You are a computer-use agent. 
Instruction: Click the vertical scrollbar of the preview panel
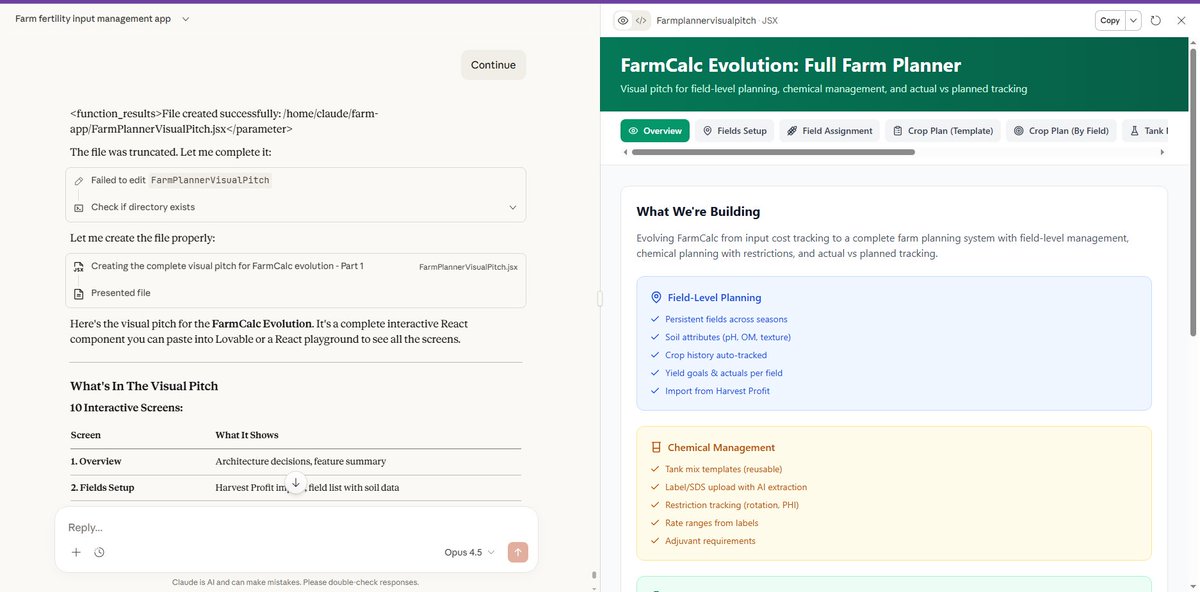[x=1194, y=190]
